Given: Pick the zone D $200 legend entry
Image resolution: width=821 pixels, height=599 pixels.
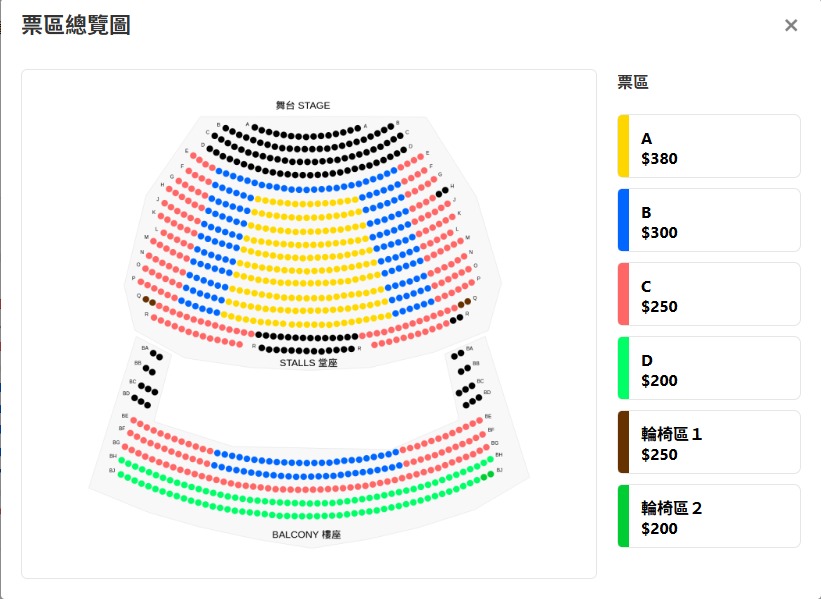Looking at the screenshot, I should tap(710, 368).
